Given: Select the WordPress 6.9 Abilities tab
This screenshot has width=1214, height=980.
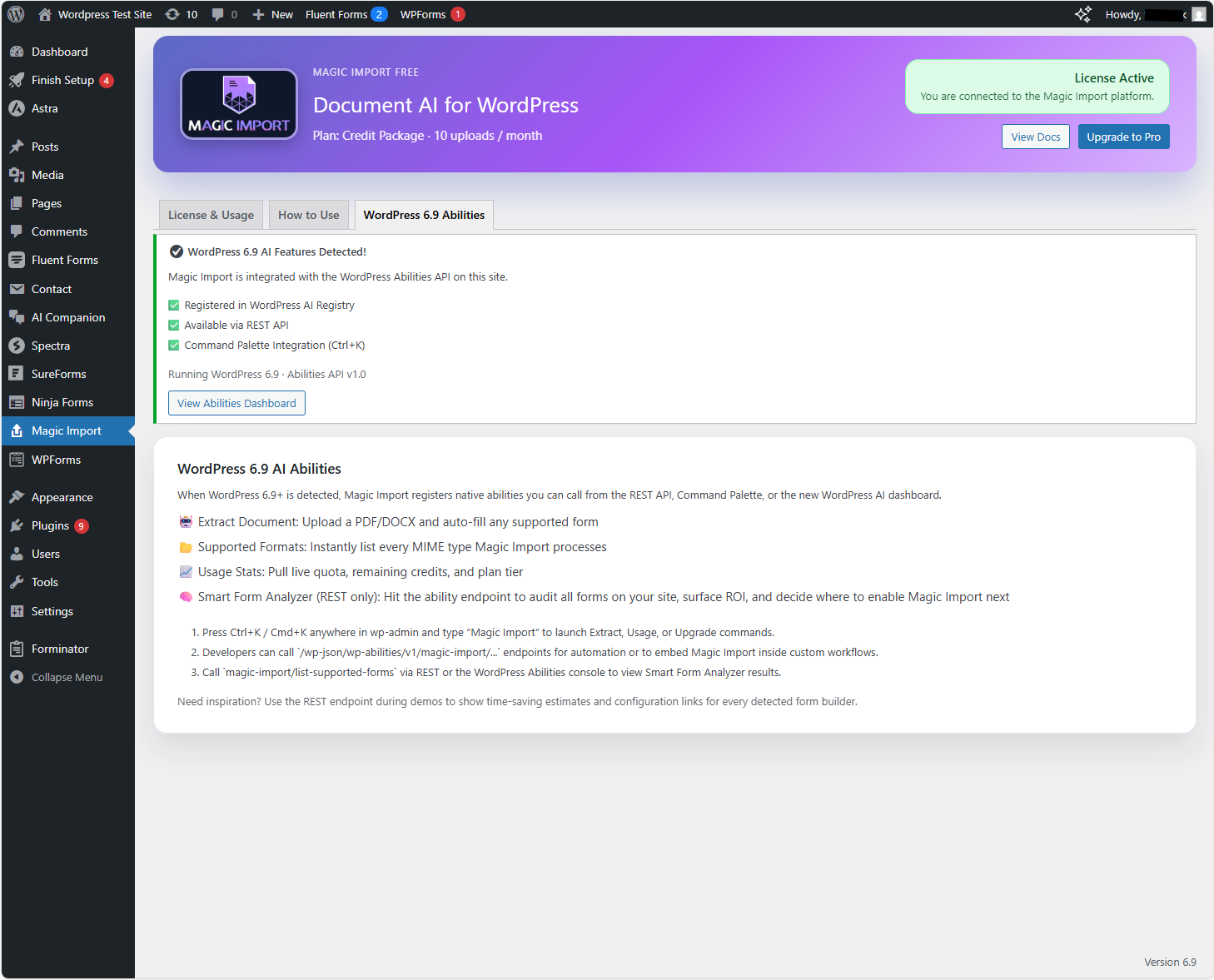Looking at the screenshot, I should point(425,215).
